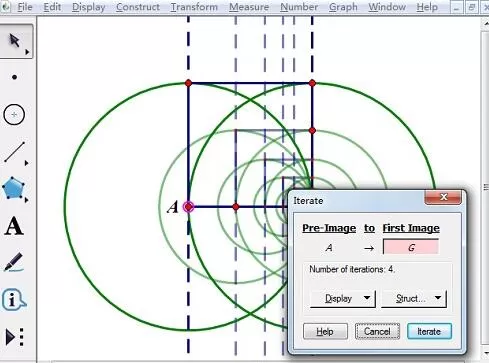The image size is (489, 363).
Task: Open the Custom tools icon
Action: point(15,337)
